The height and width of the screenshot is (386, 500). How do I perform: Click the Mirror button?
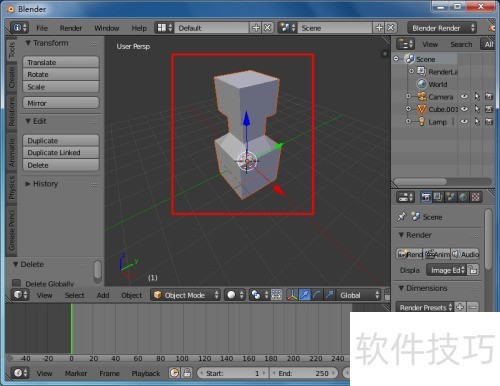click(61, 103)
